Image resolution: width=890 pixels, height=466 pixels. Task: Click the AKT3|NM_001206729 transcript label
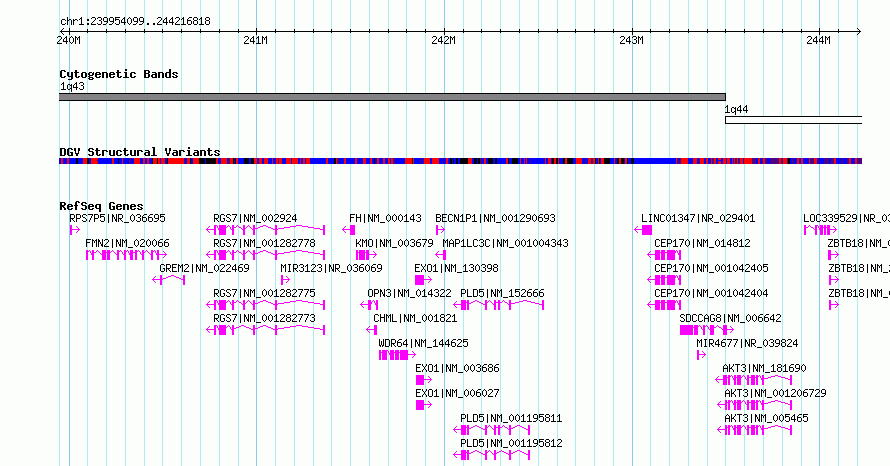(x=775, y=393)
